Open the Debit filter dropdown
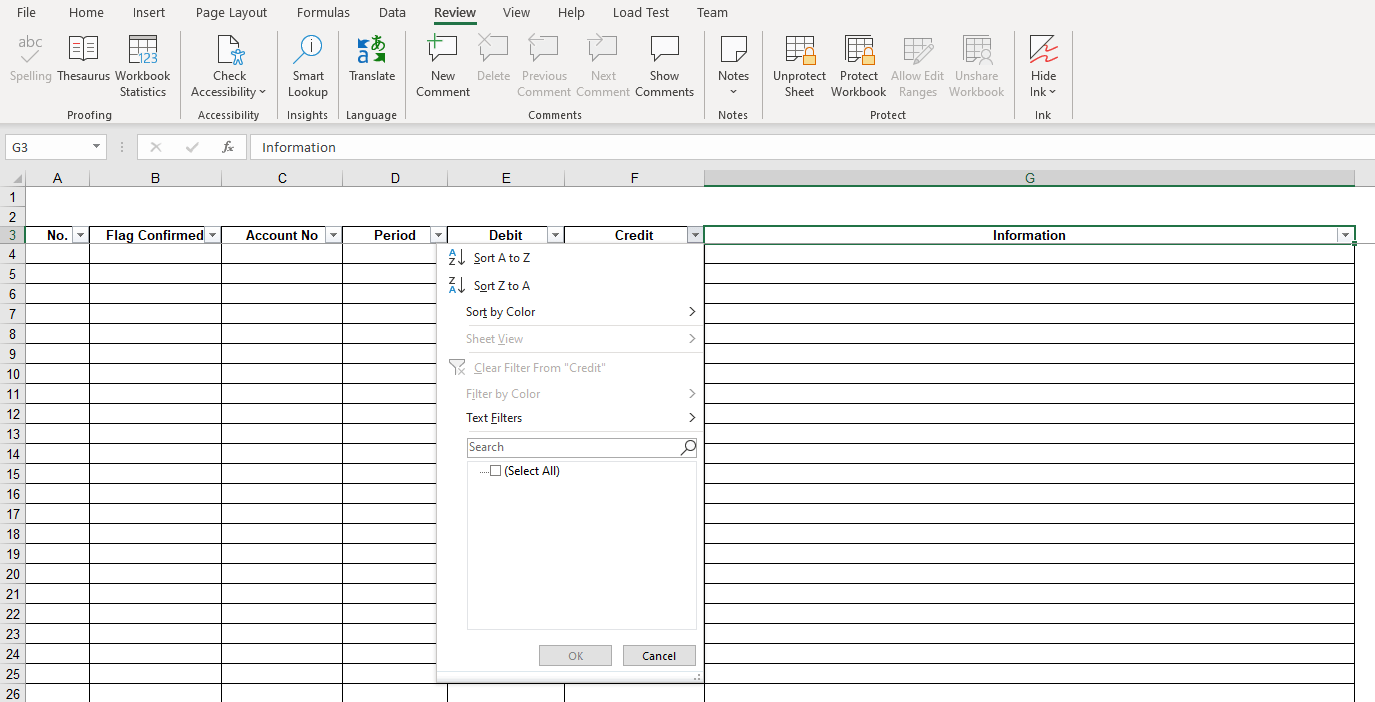The image size is (1375, 702). click(555, 235)
